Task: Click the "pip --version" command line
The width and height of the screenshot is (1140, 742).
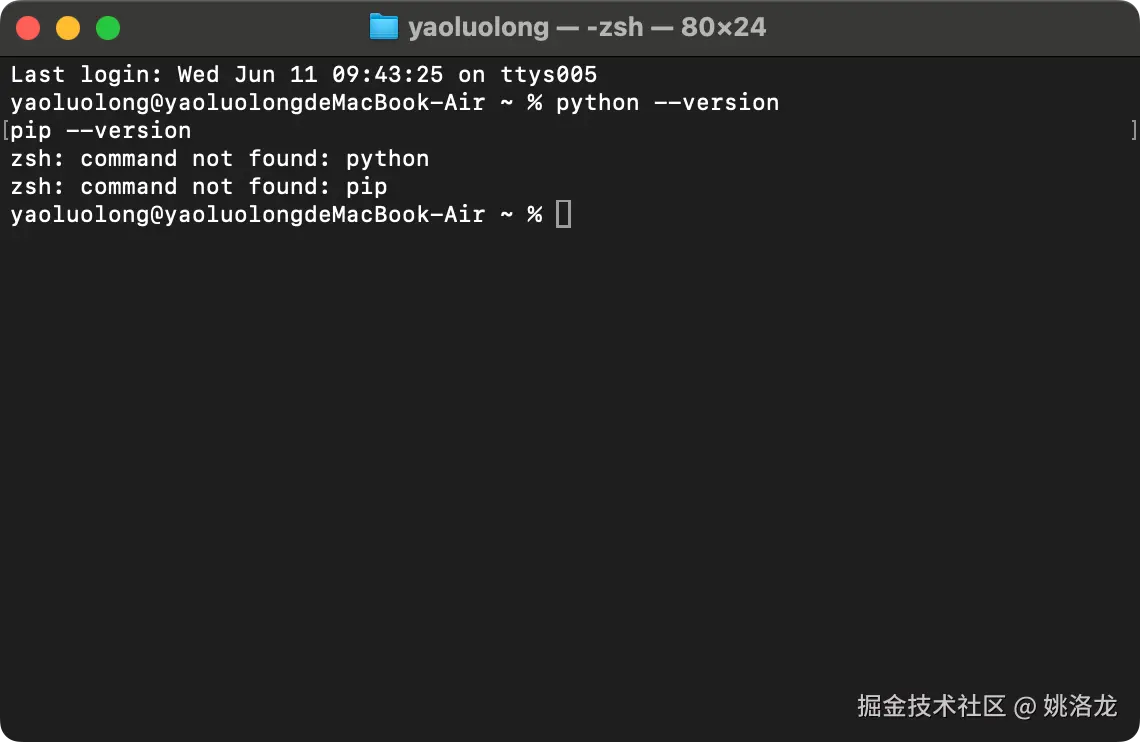Action: 101,130
